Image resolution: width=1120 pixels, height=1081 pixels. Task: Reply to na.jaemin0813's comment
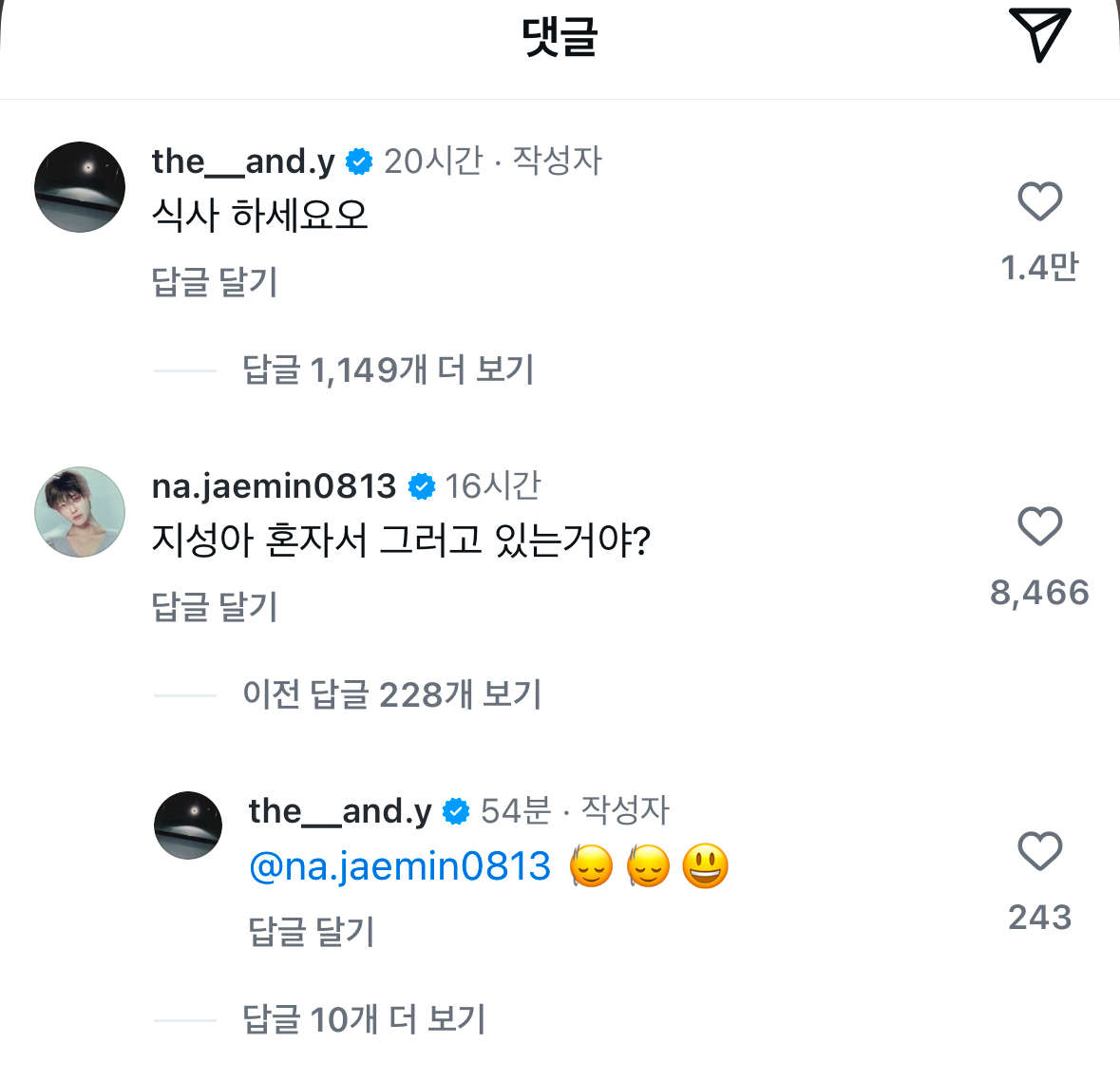215,607
